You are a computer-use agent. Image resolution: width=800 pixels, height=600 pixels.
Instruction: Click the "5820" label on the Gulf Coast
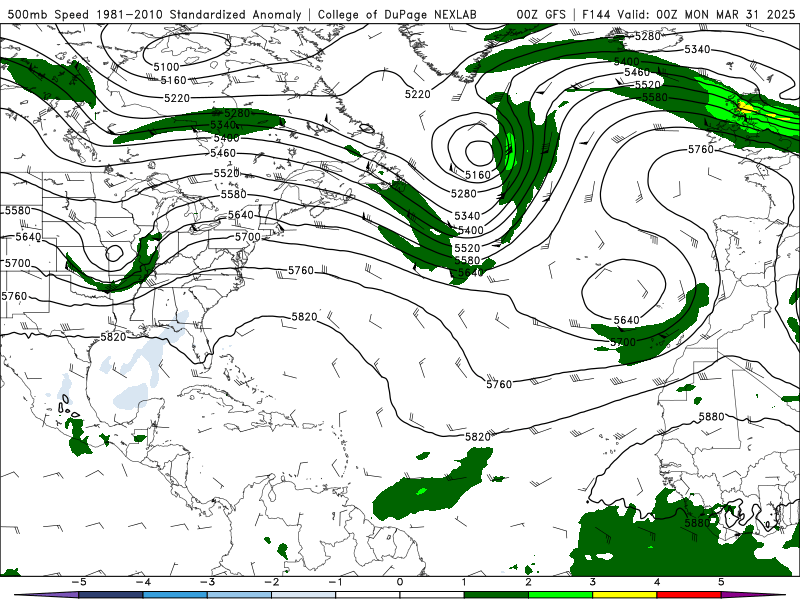coord(113,337)
